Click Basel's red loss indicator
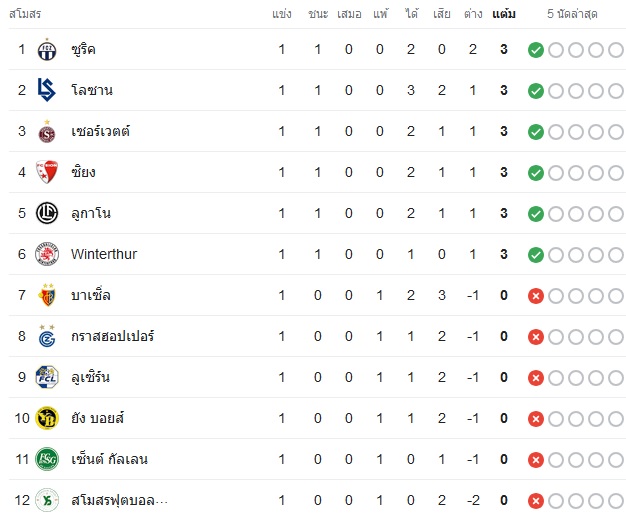The width and height of the screenshot is (626, 516). tap(536, 296)
